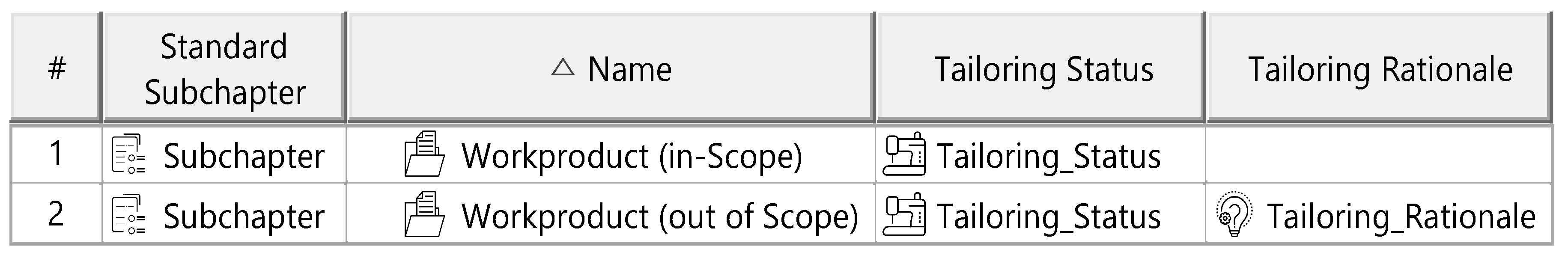1568x258 pixels.
Task: Click the Tailoring Rationale column header
Action: click(x=1380, y=69)
